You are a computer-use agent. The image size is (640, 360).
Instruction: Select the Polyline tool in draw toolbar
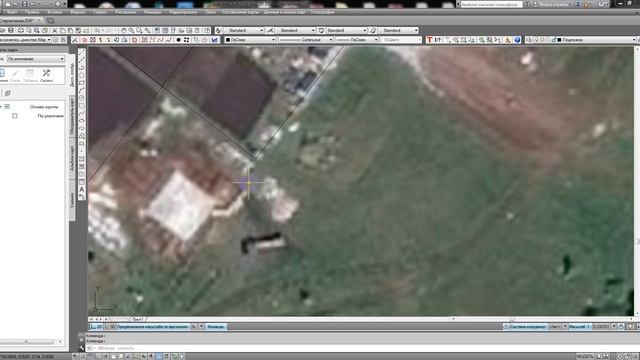82,60
